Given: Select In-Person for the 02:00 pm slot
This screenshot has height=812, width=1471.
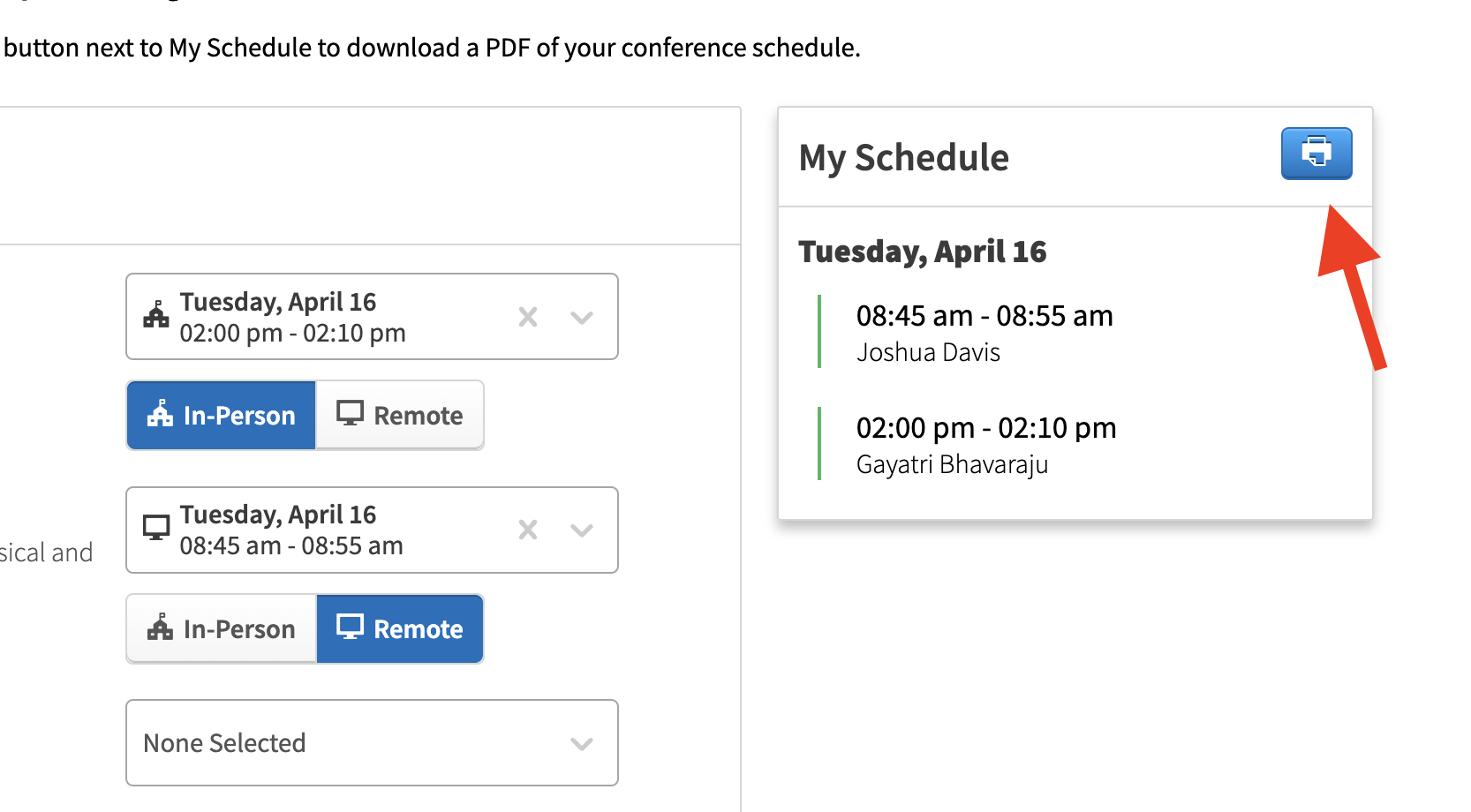Looking at the screenshot, I should click(x=221, y=416).
